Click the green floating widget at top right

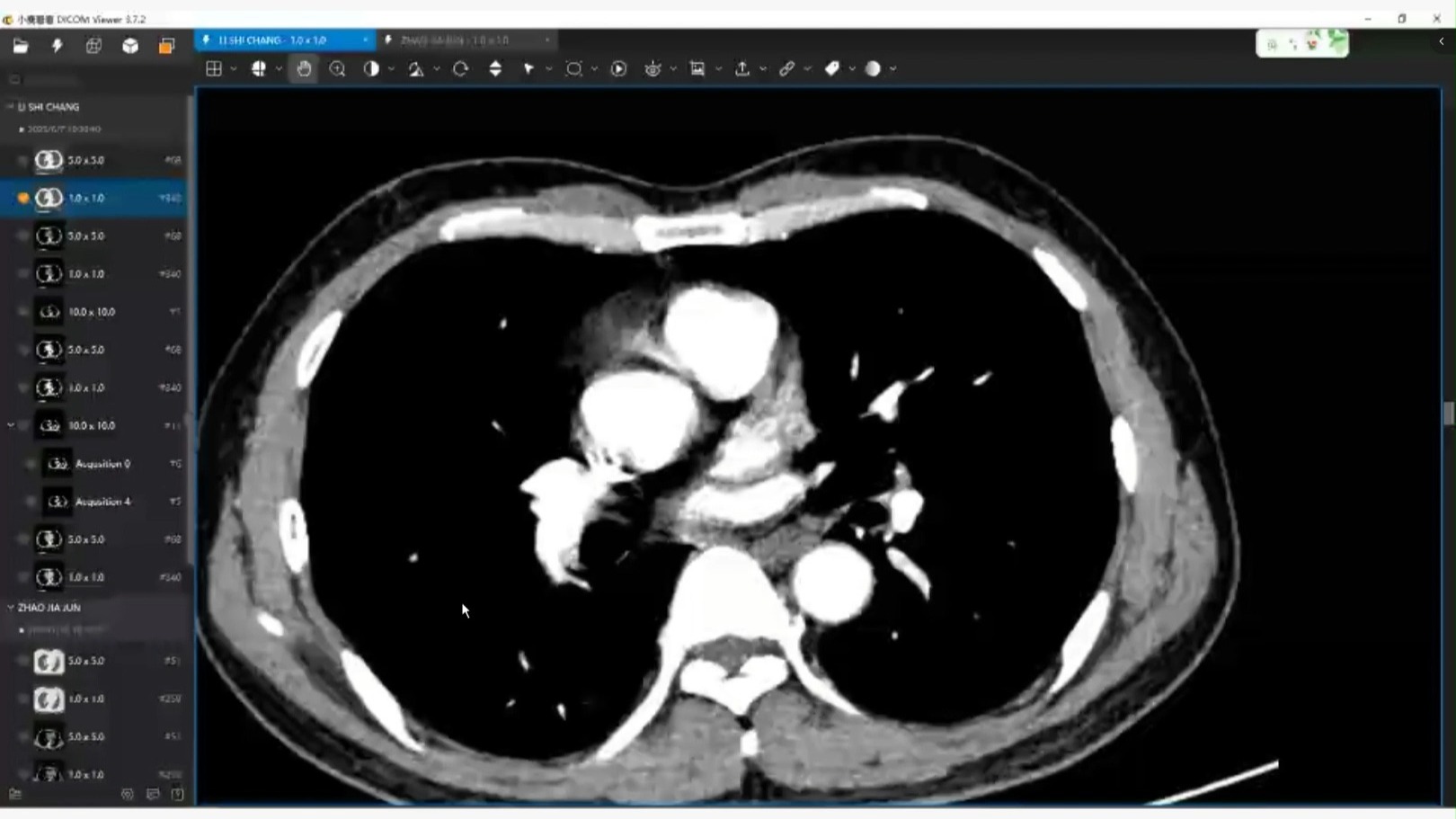pyautogui.click(x=1302, y=43)
